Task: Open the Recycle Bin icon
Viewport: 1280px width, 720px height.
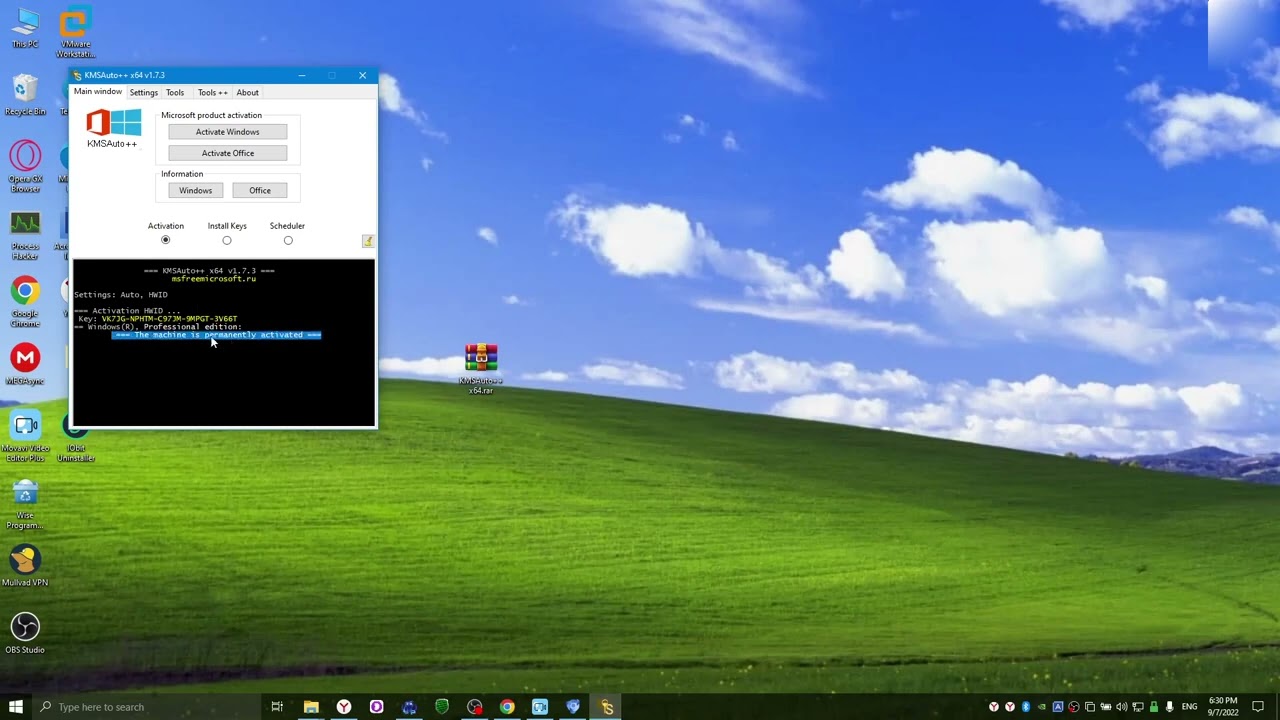Action: [25, 95]
